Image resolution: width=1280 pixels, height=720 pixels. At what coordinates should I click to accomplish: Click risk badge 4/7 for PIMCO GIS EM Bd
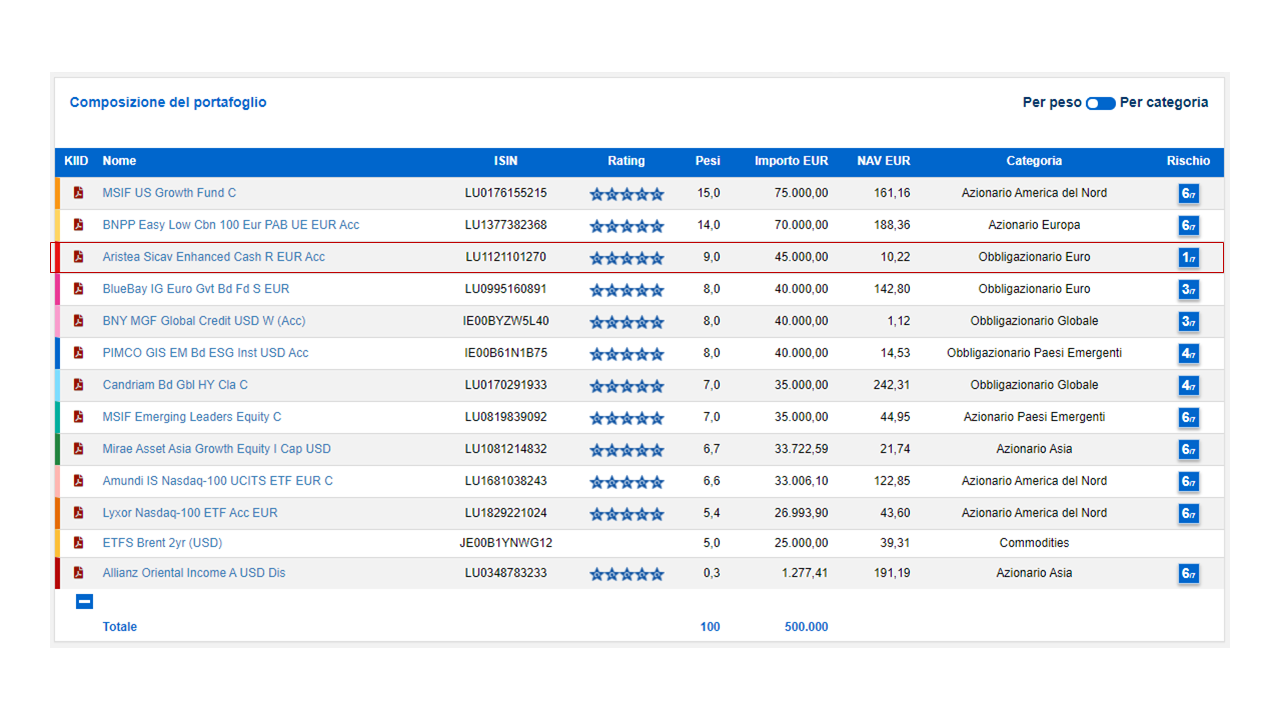[1188, 354]
